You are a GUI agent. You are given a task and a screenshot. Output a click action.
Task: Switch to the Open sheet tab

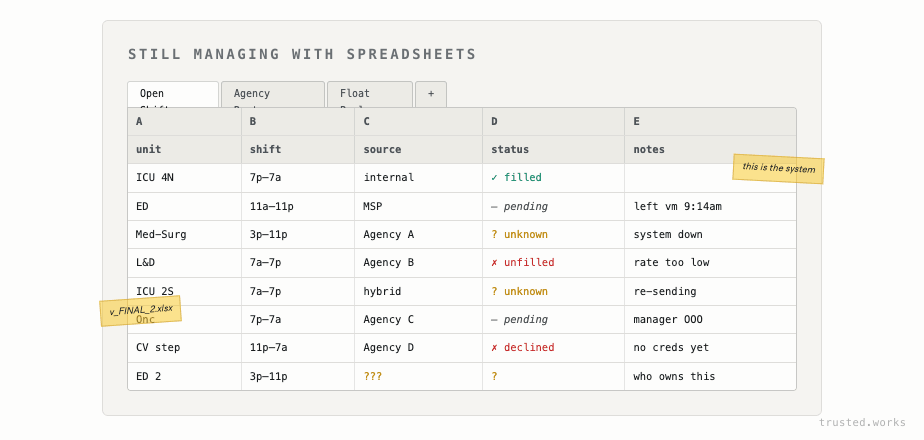click(x=173, y=94)
